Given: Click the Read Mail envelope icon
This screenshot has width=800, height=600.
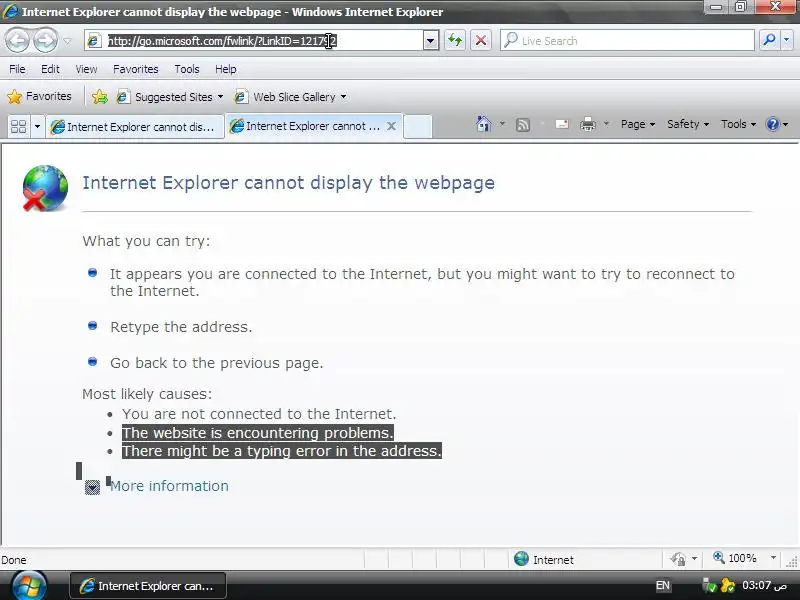Looking at the screenshot, I should 562,124.
